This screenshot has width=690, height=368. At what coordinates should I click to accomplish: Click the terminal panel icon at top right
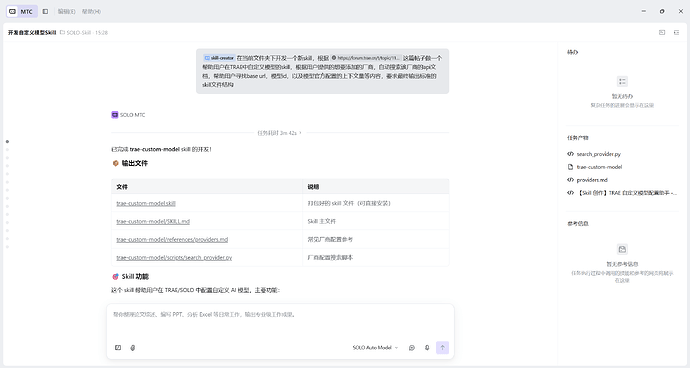tap(662, 33)
